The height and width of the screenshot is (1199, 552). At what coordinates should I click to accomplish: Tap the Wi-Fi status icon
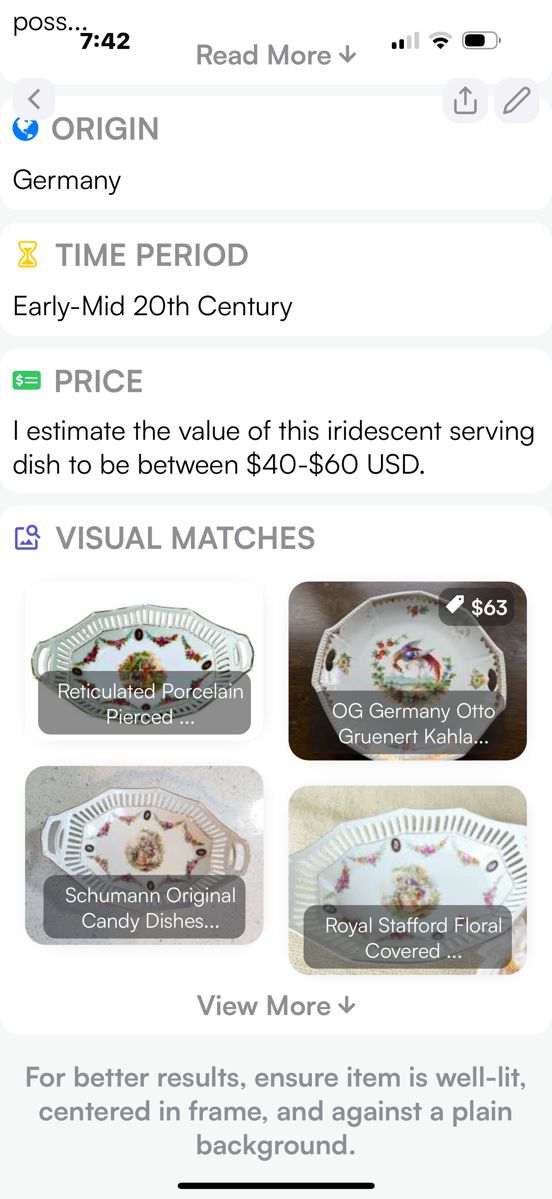tap(440, 41)
